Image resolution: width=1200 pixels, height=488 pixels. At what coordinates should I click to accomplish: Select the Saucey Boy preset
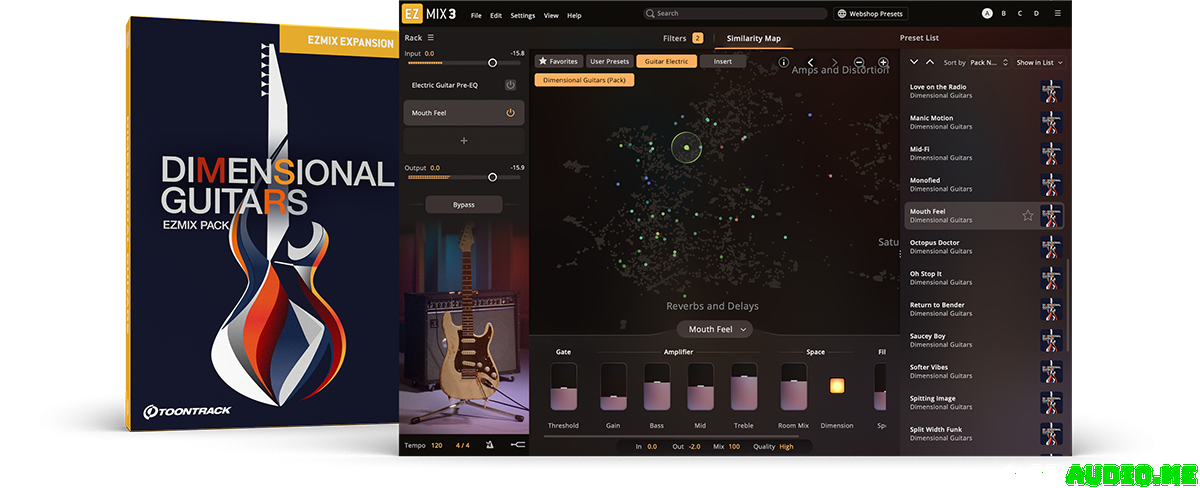(x=984, y=340)
